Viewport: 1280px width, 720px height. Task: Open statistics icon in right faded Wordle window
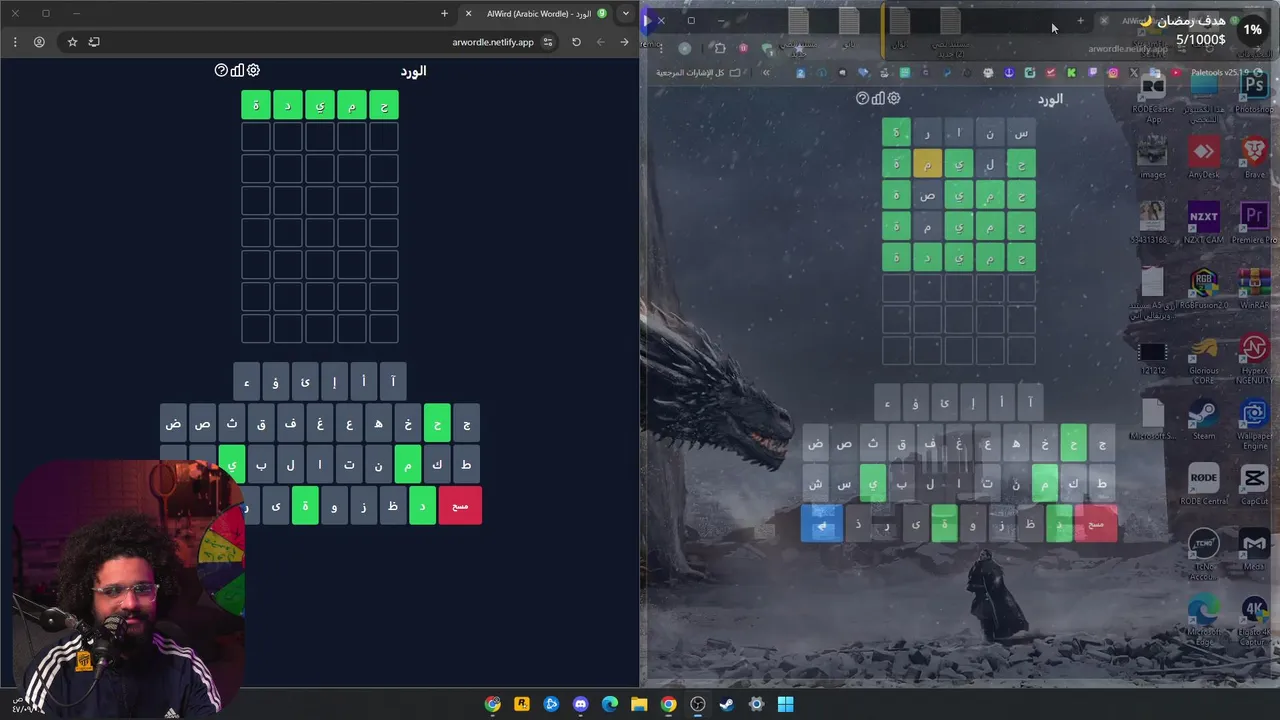(x=878, y=98)
